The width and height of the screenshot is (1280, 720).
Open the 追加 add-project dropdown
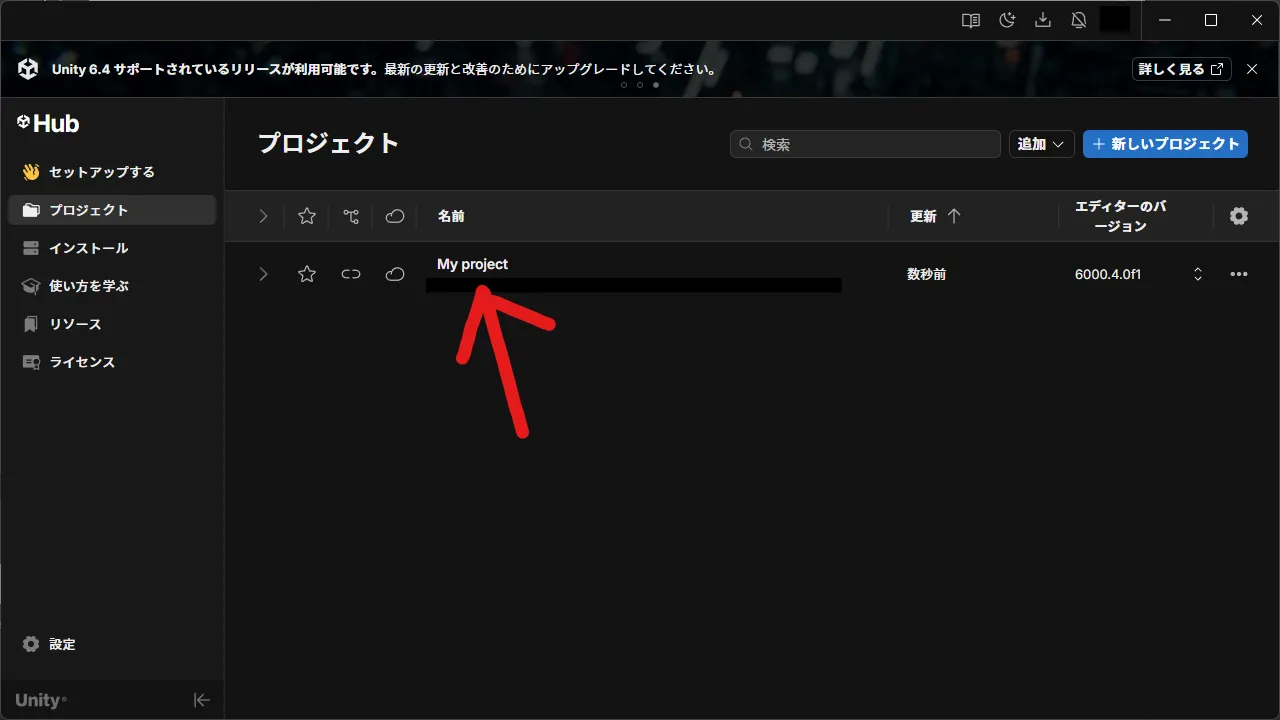tap(1041, 144)
